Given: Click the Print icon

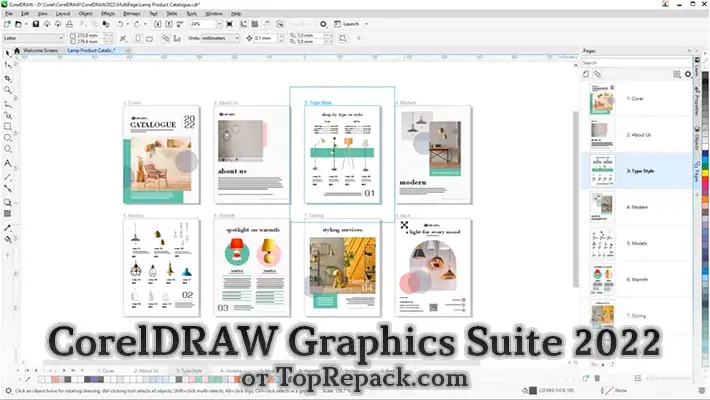Looking at the screenshot, I should (x=69, y=24).
